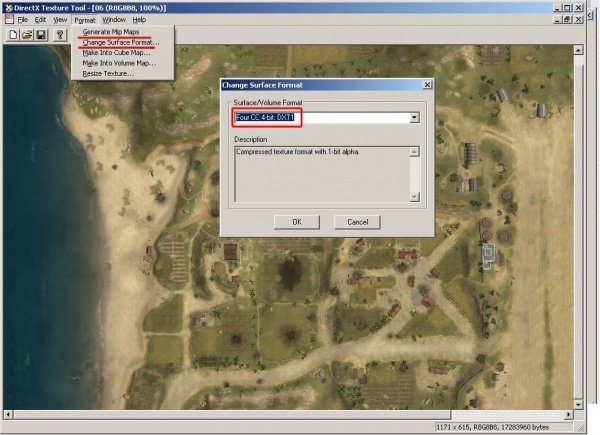Confirm with the OK button
This screenshot has width=600, height=435.
(297, 222)
